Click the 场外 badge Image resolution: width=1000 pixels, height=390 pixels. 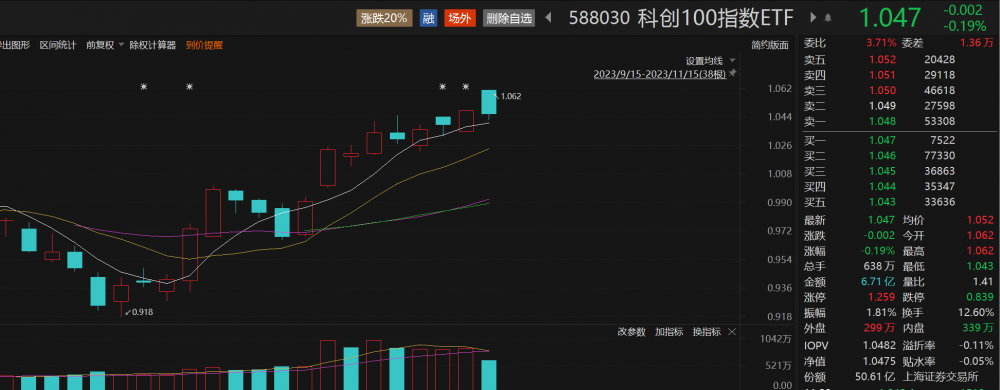[459, 18]
